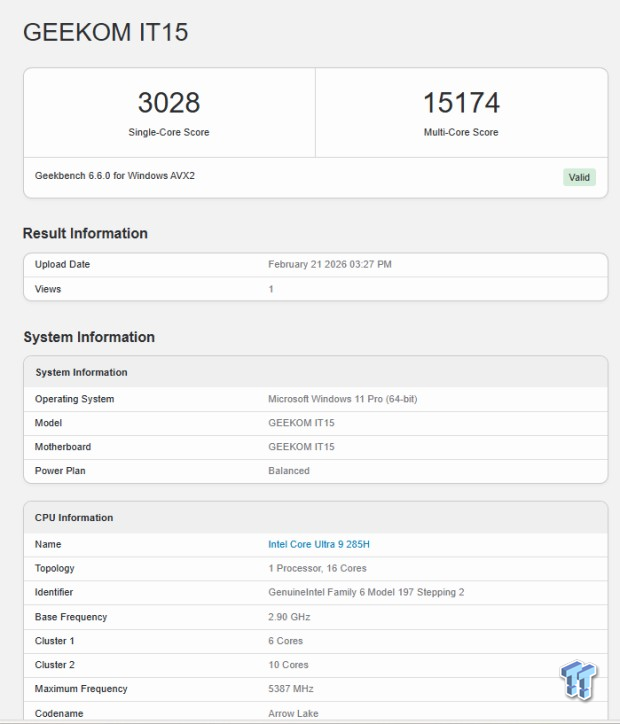Click the Result Information heading
This screenshot has height=724, width=620.
pos(85,233)
